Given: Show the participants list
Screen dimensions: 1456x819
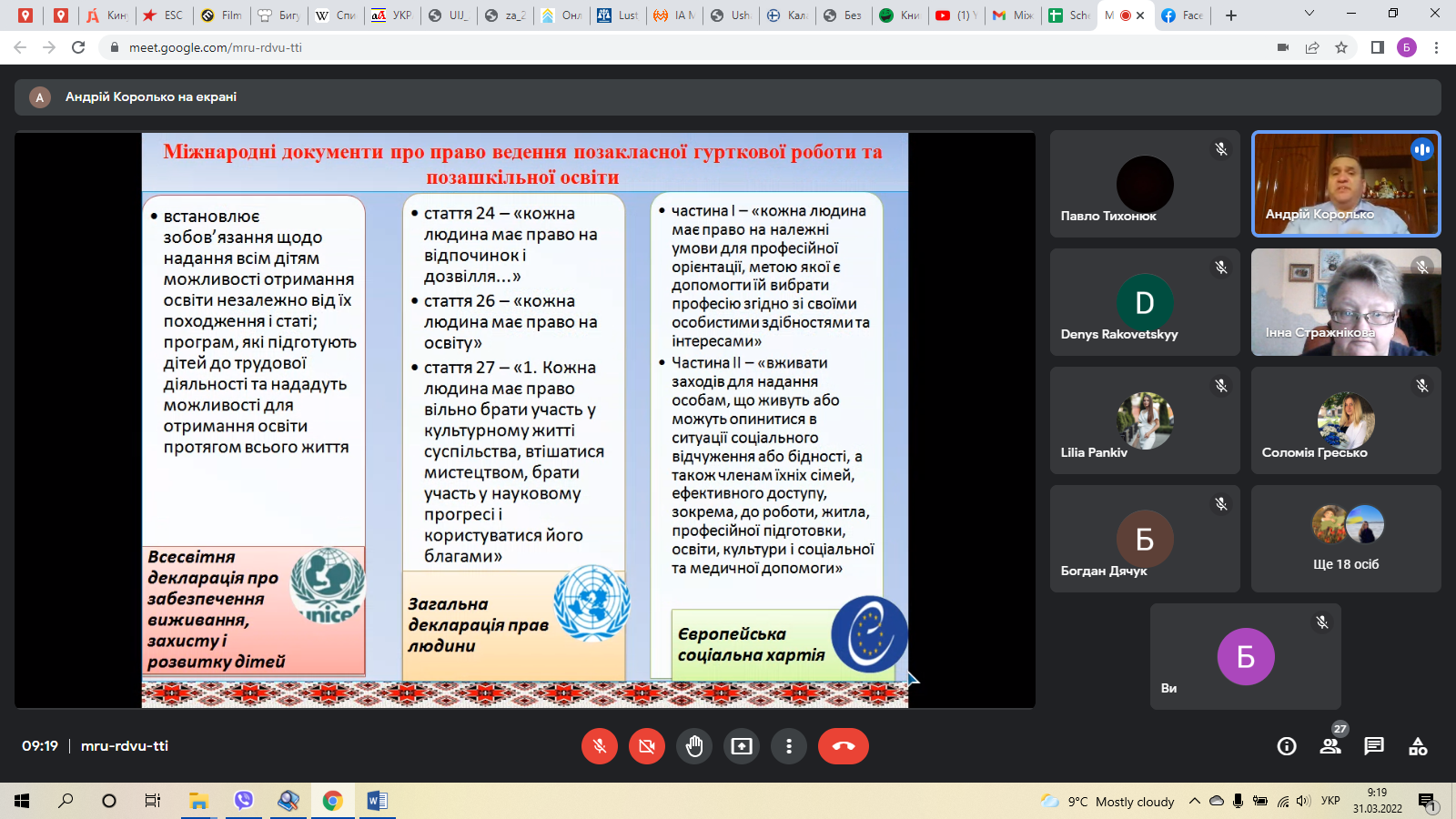Looking at the screenshot, I should coord(1330,746).
